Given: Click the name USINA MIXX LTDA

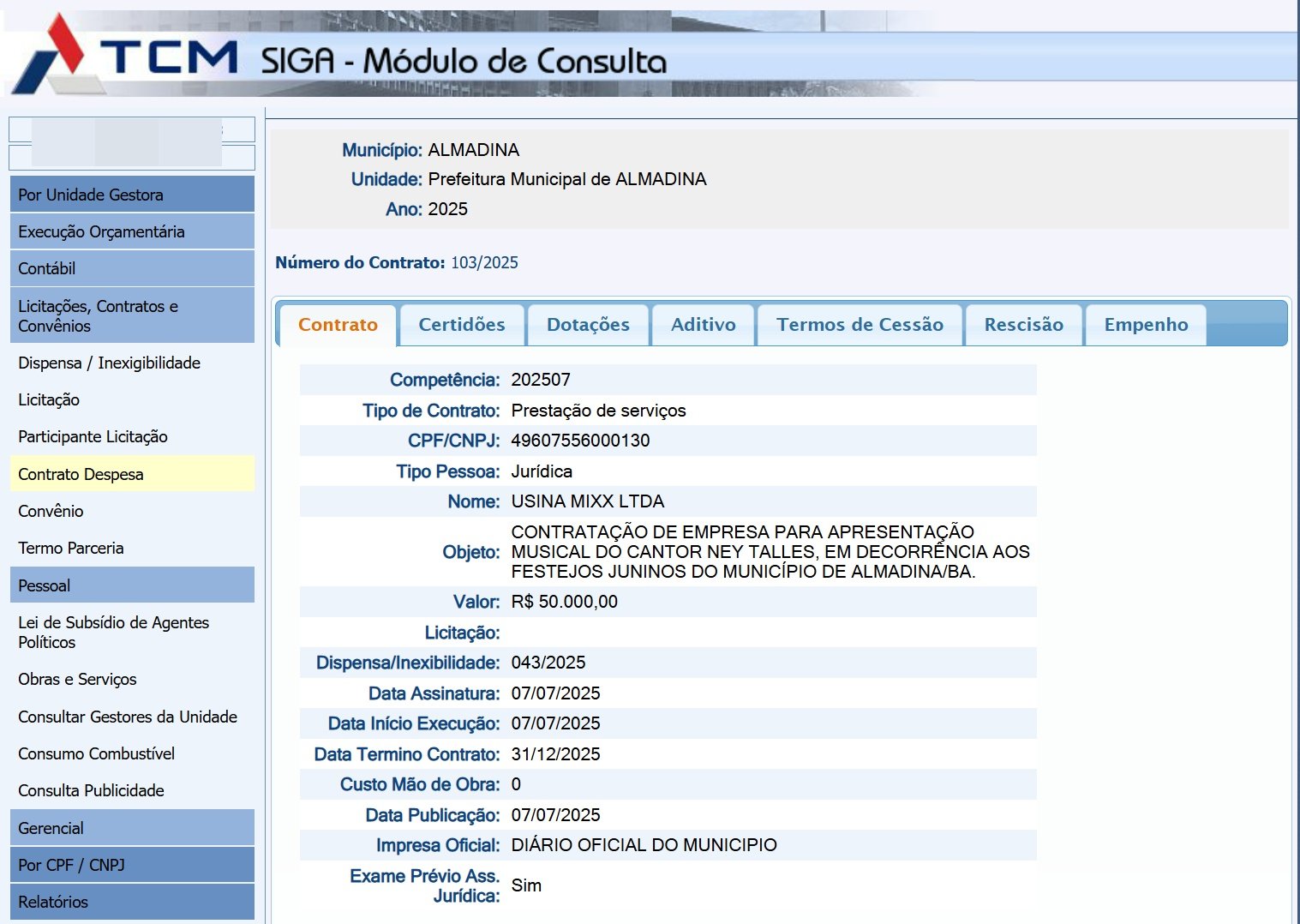Looking at the screenshot, I should tap(588, 501).
